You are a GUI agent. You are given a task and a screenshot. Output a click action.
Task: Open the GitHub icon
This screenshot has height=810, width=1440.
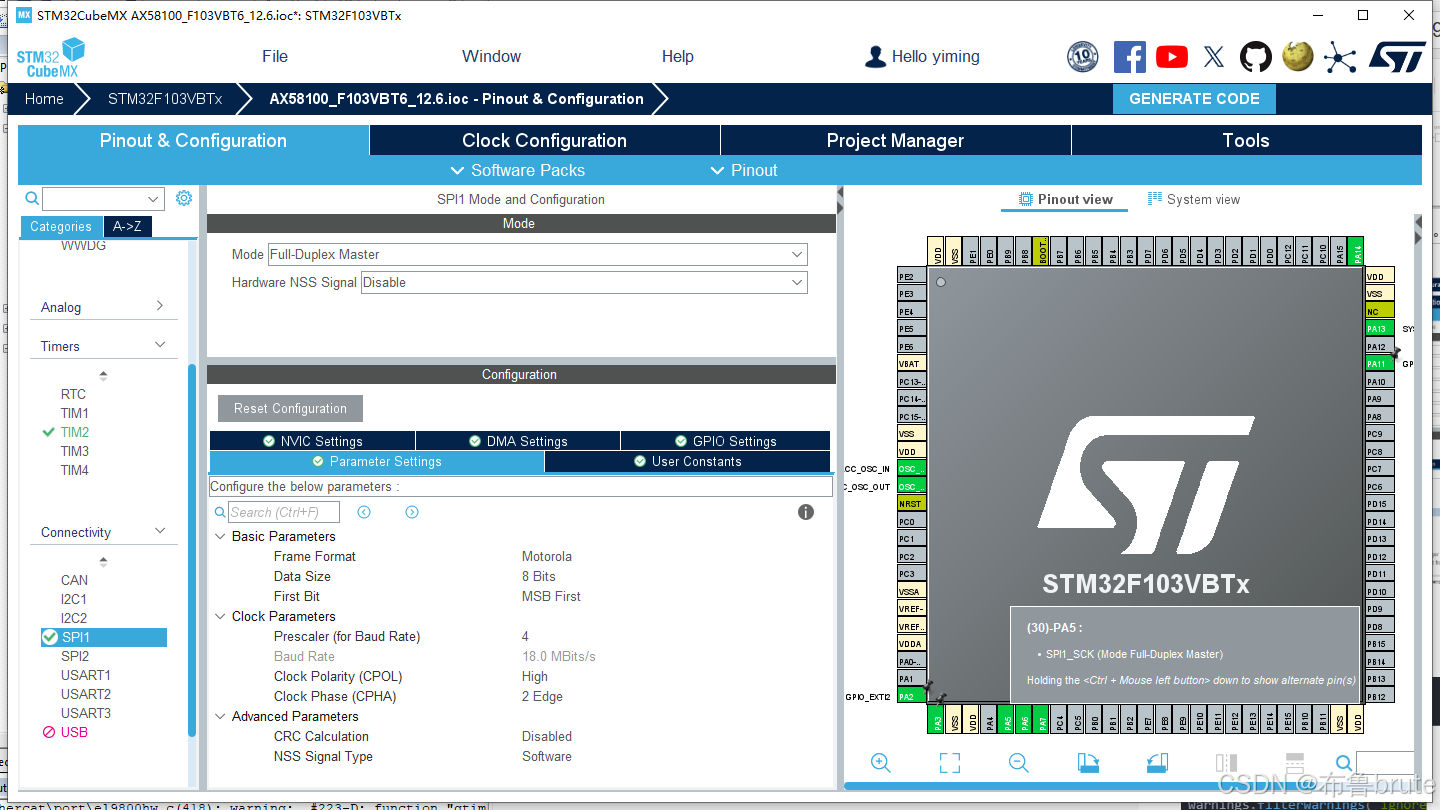(1256, 57)
